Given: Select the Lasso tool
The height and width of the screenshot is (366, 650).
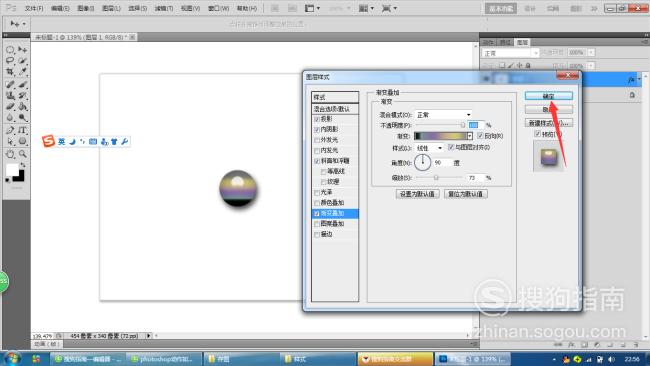Looking at the screenshot, I should [10, 61].
